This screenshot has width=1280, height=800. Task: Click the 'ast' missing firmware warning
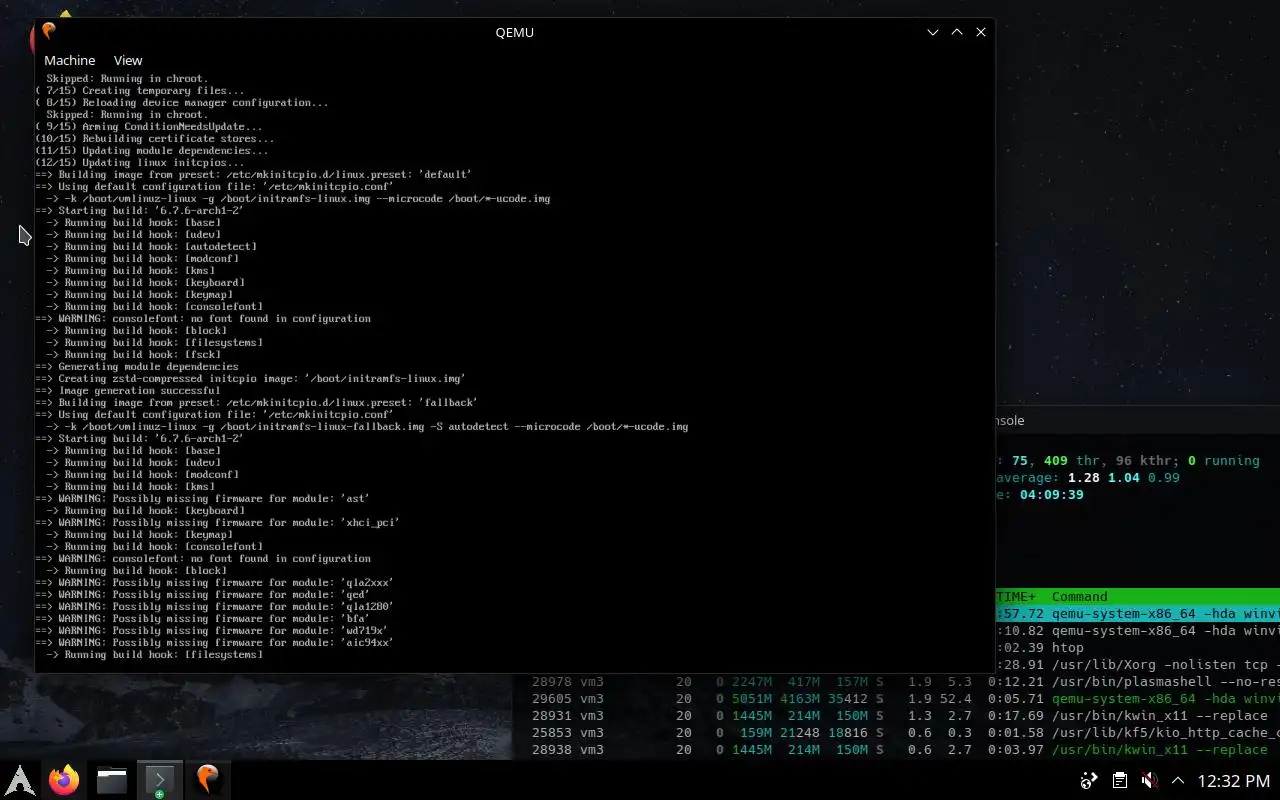point(202,498)
